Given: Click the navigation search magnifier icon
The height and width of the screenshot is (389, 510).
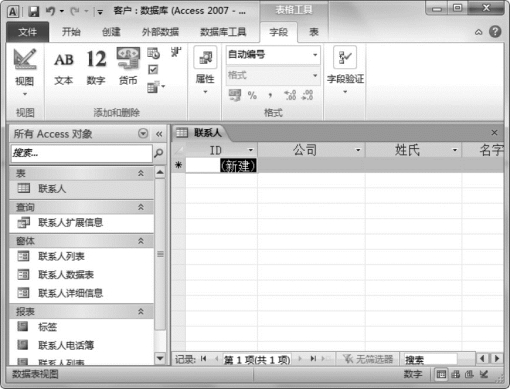Looking at the screenshot, I should [159, 153].
